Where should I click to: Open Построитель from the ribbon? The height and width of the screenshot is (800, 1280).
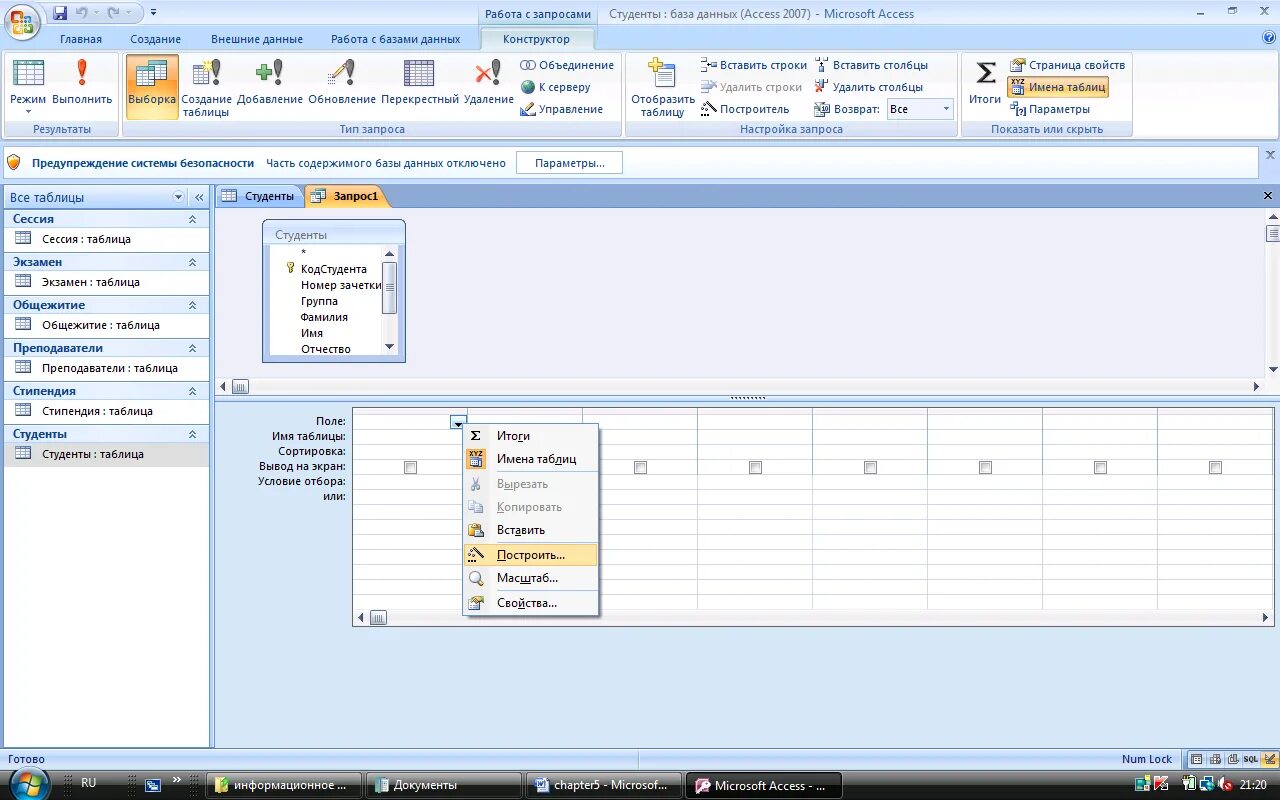pos(745,109)
